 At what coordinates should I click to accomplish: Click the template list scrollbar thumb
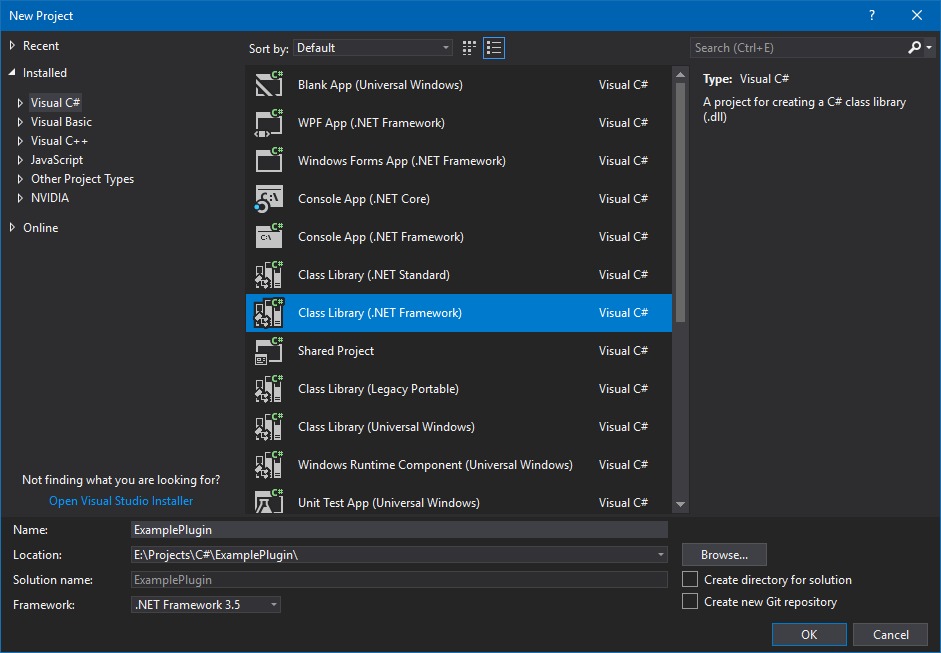click(x=680, y=203)
